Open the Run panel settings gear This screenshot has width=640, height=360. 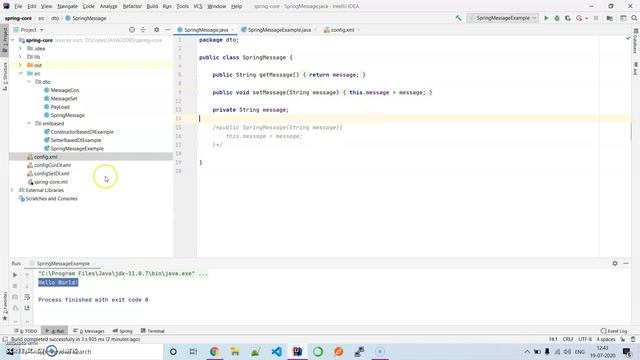615,264
